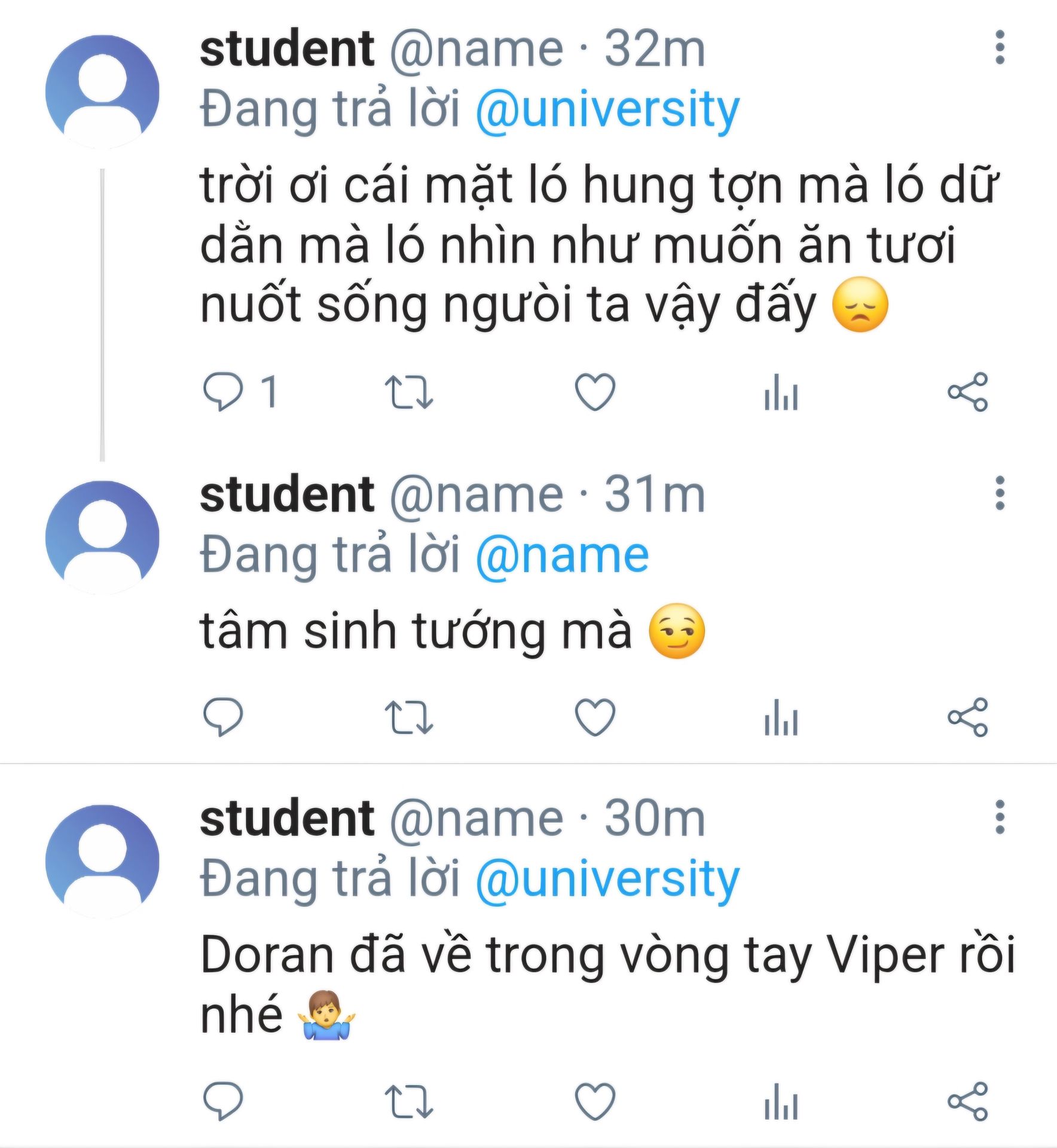The image size is (1057, 1148).
Task: Reply to the 32m tweet
Action: coord(223,392)
